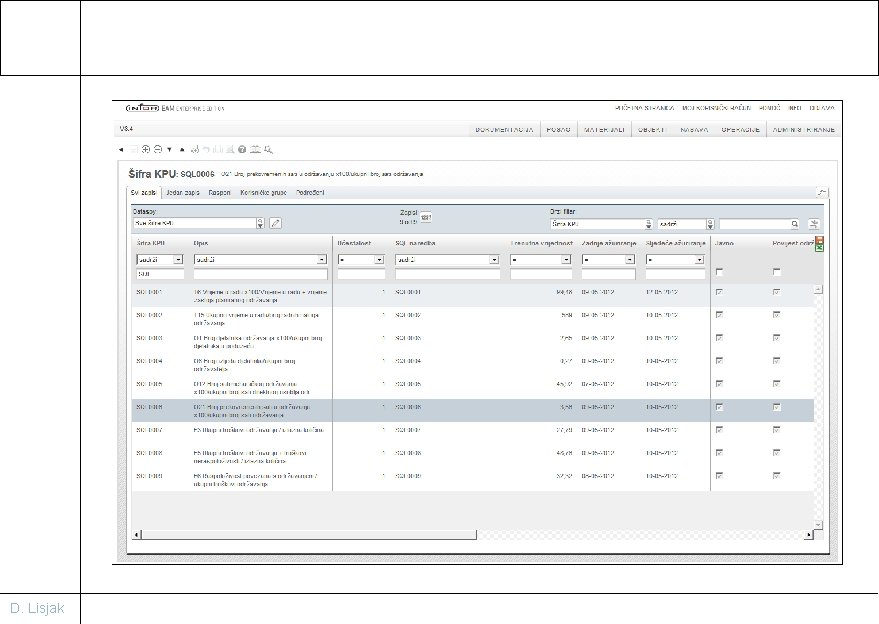Open the MATERIJALI main menu
This screenshot has width=879, height=624.
[x=604, y=130]
